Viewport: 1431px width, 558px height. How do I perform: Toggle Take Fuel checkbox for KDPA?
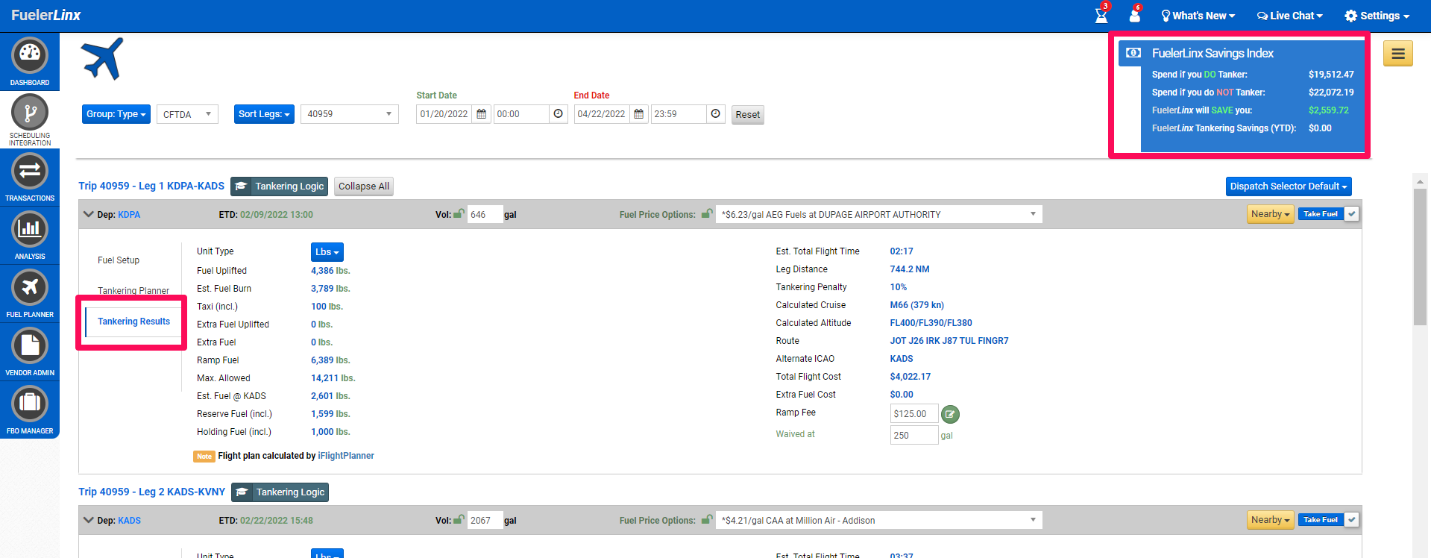pos(1351,214)
